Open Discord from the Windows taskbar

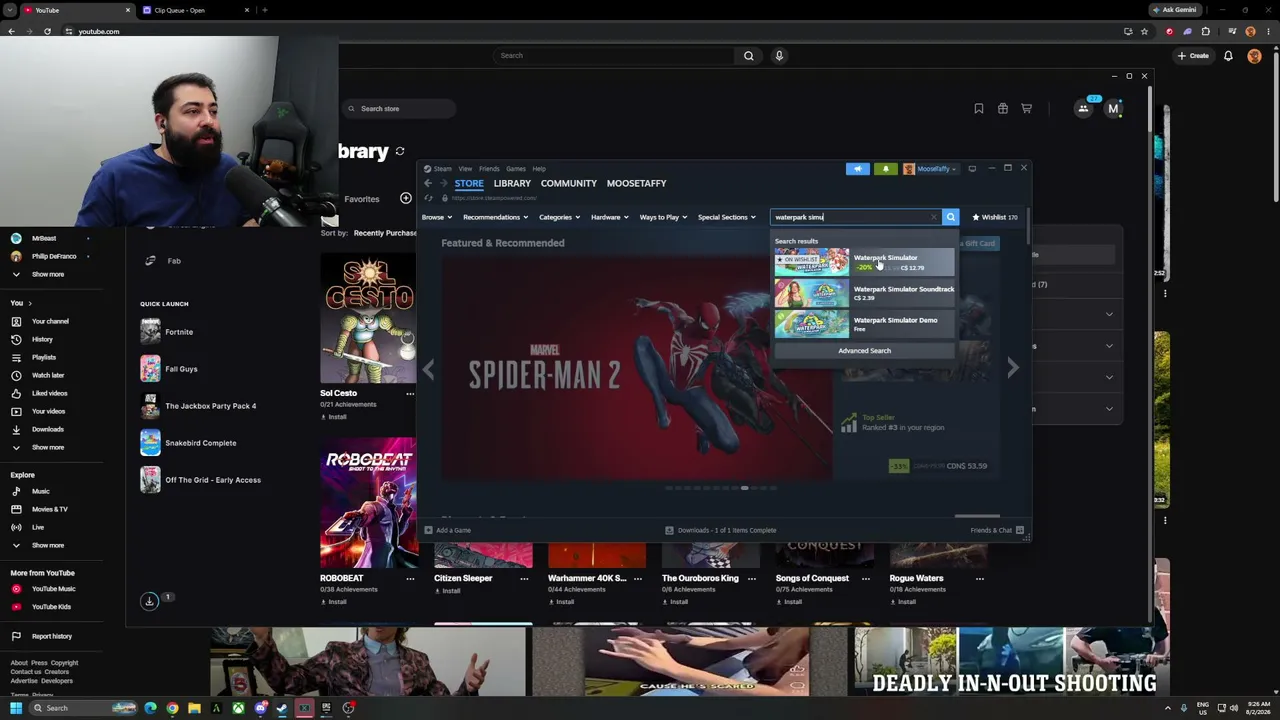(x=260, y=708)
